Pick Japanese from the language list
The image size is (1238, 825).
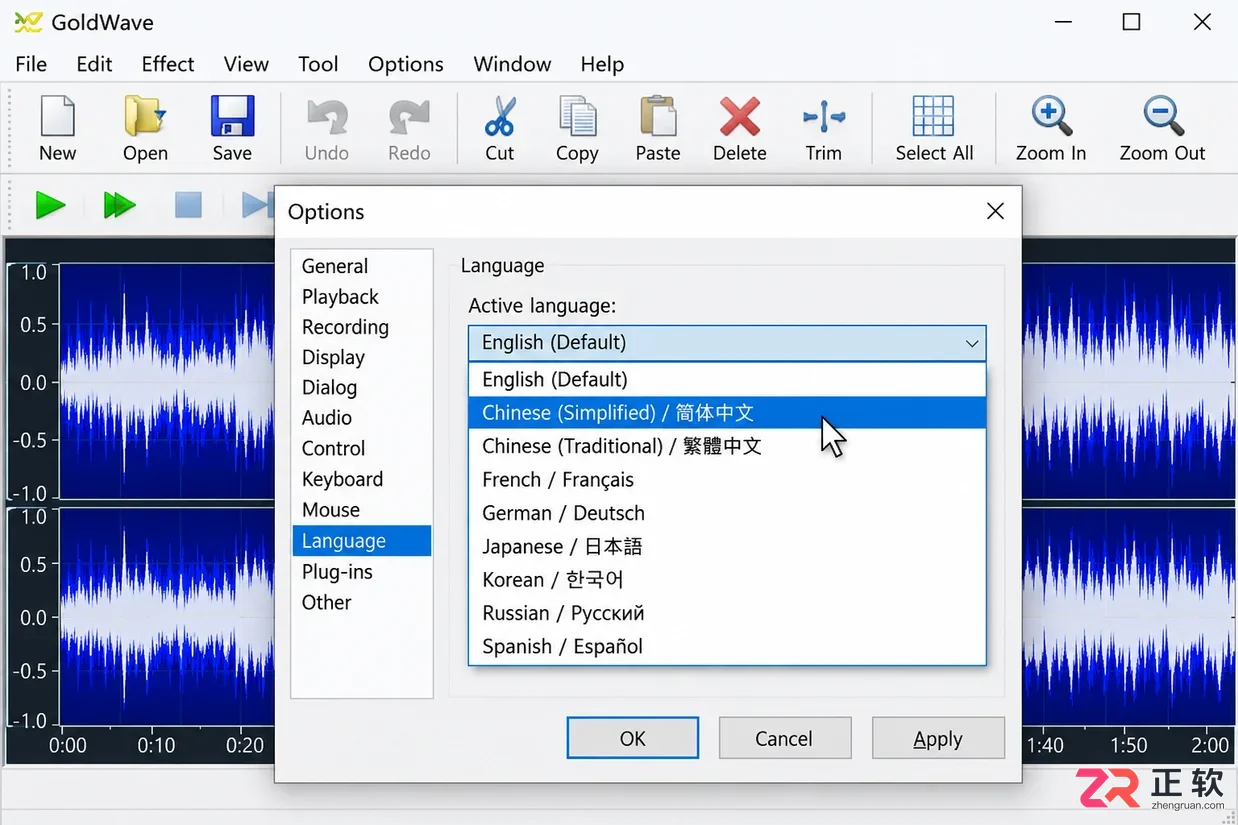click(x=727, y=547)
